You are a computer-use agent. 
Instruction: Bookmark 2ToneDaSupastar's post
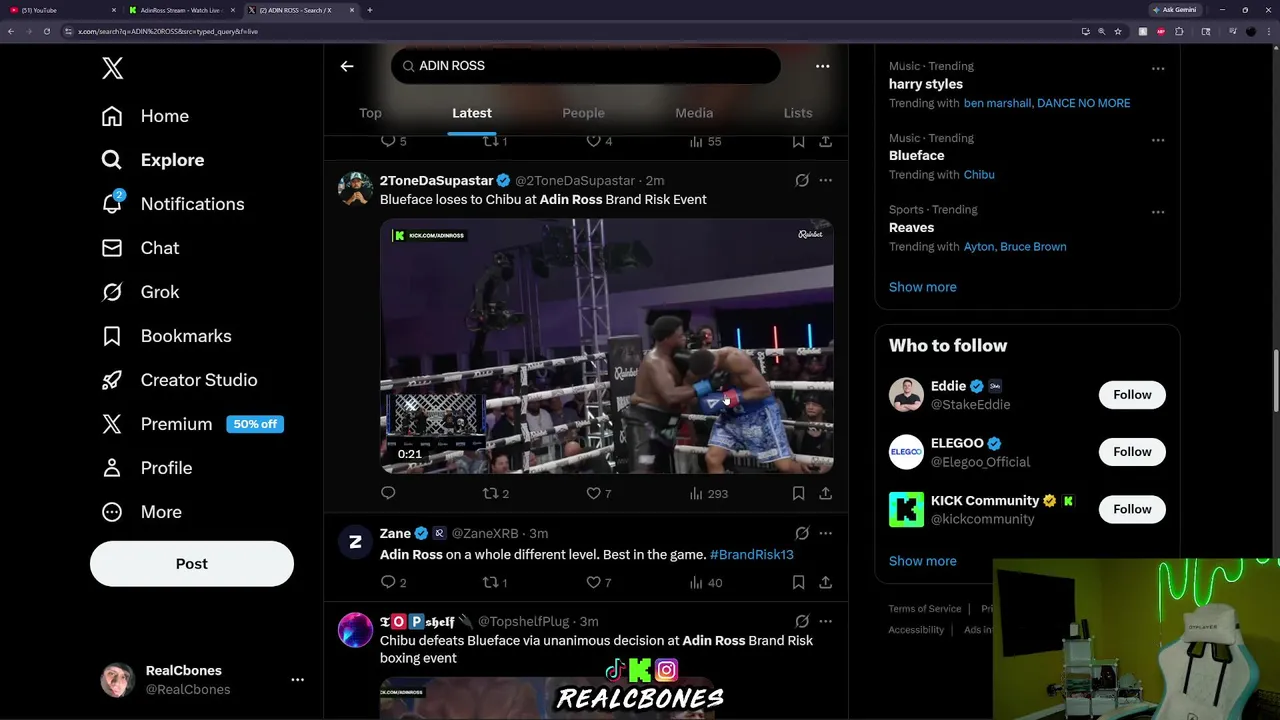point(798,493)
